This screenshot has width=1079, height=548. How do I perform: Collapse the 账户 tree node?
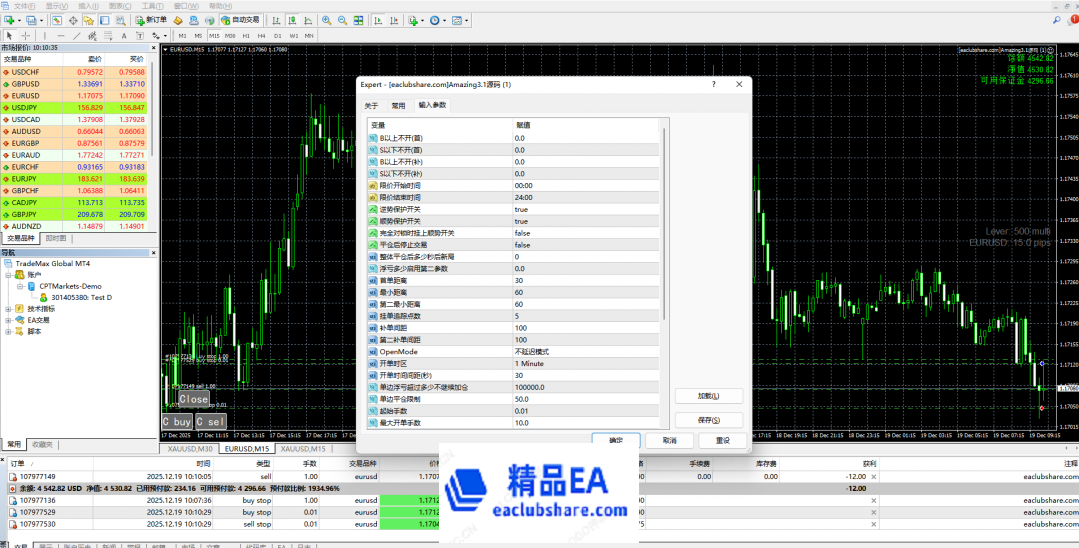[8, 274]
